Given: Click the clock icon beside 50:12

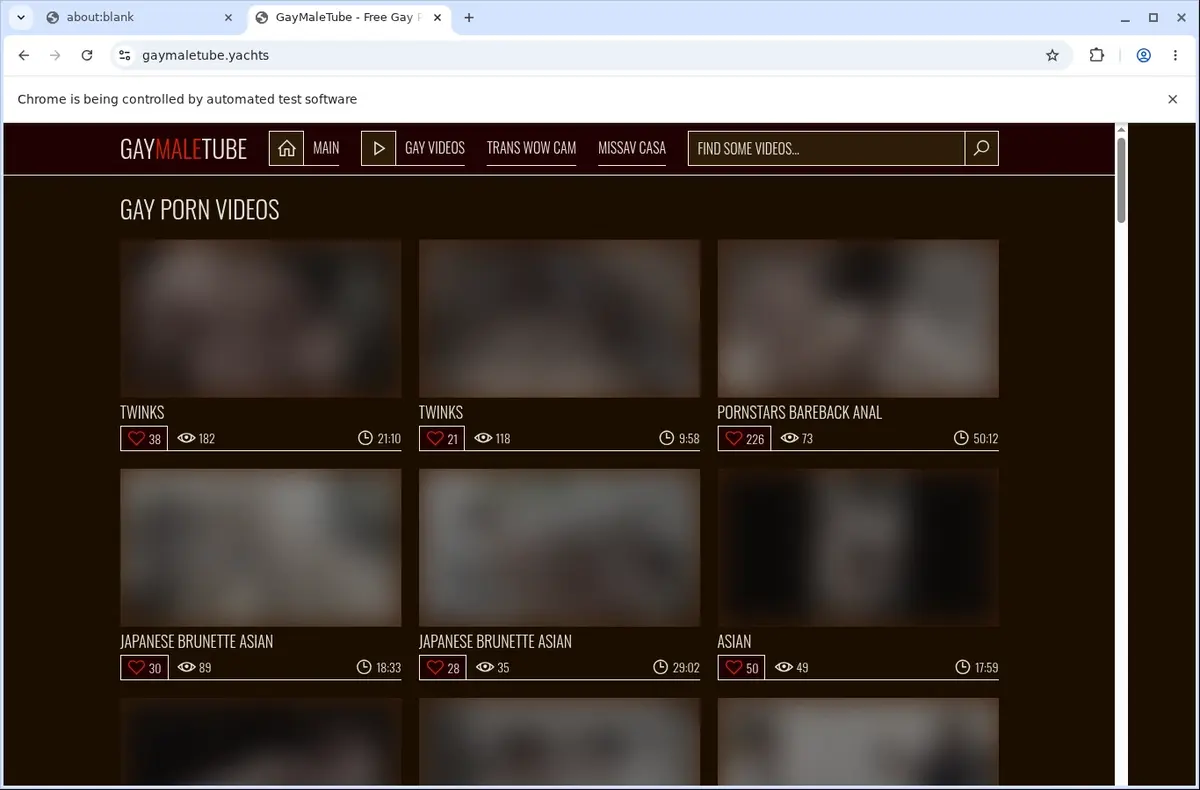Looking at the screenshot, I should point(962,438).
